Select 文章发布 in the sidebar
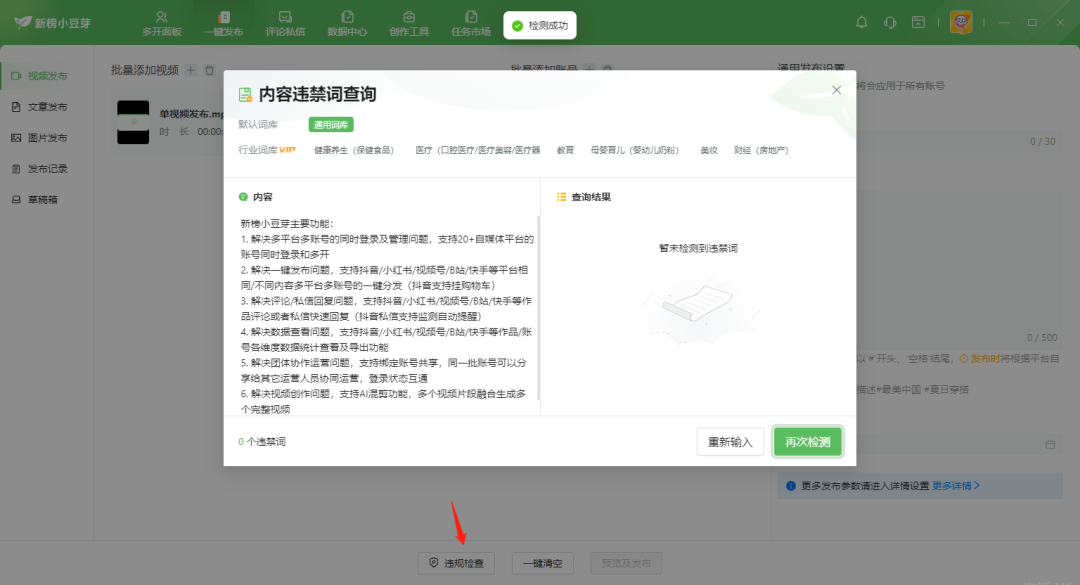Screen dimensions: 1080x585 coord(47,107)
